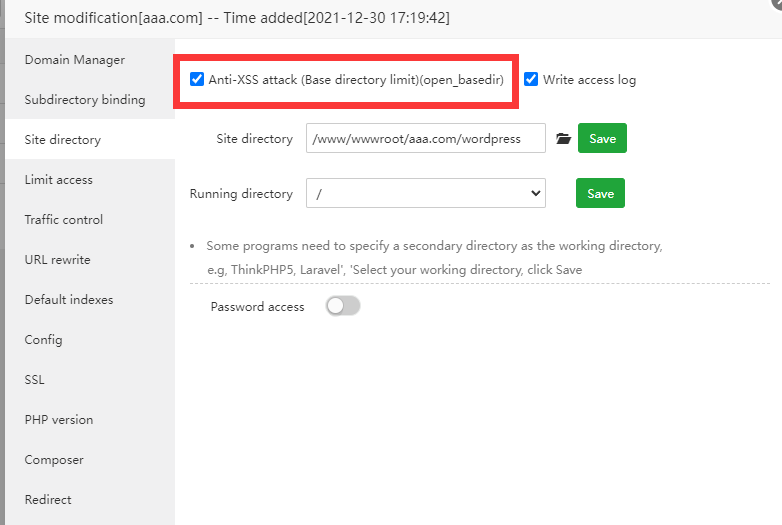Click the folder browse icon
This screenshot has height=525, width=782.
[x=563, y=139]
